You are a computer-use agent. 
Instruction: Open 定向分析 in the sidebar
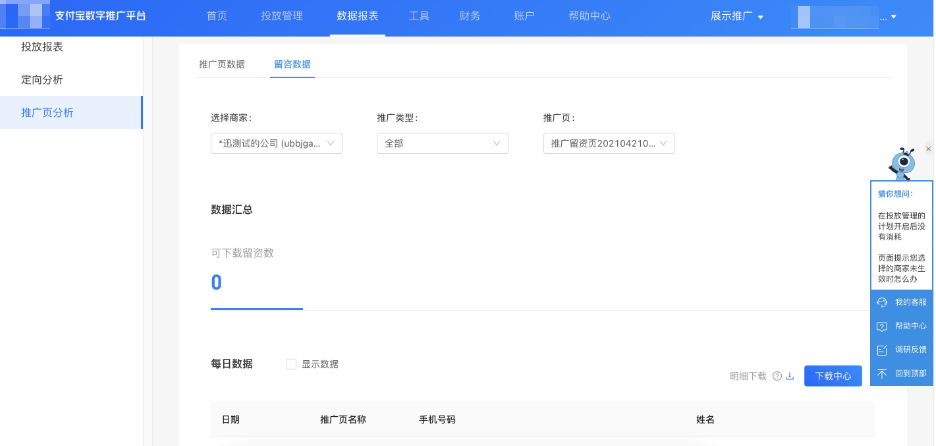(42, 79)
